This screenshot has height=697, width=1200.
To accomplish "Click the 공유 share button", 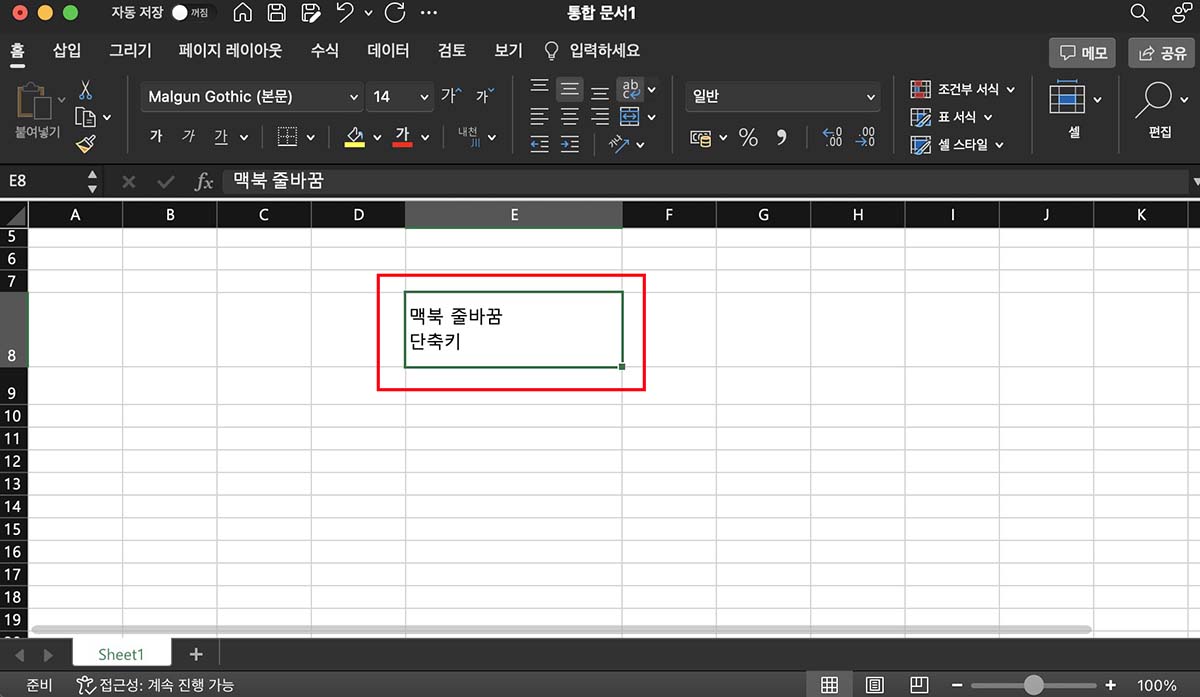I will pos(1162,53).
